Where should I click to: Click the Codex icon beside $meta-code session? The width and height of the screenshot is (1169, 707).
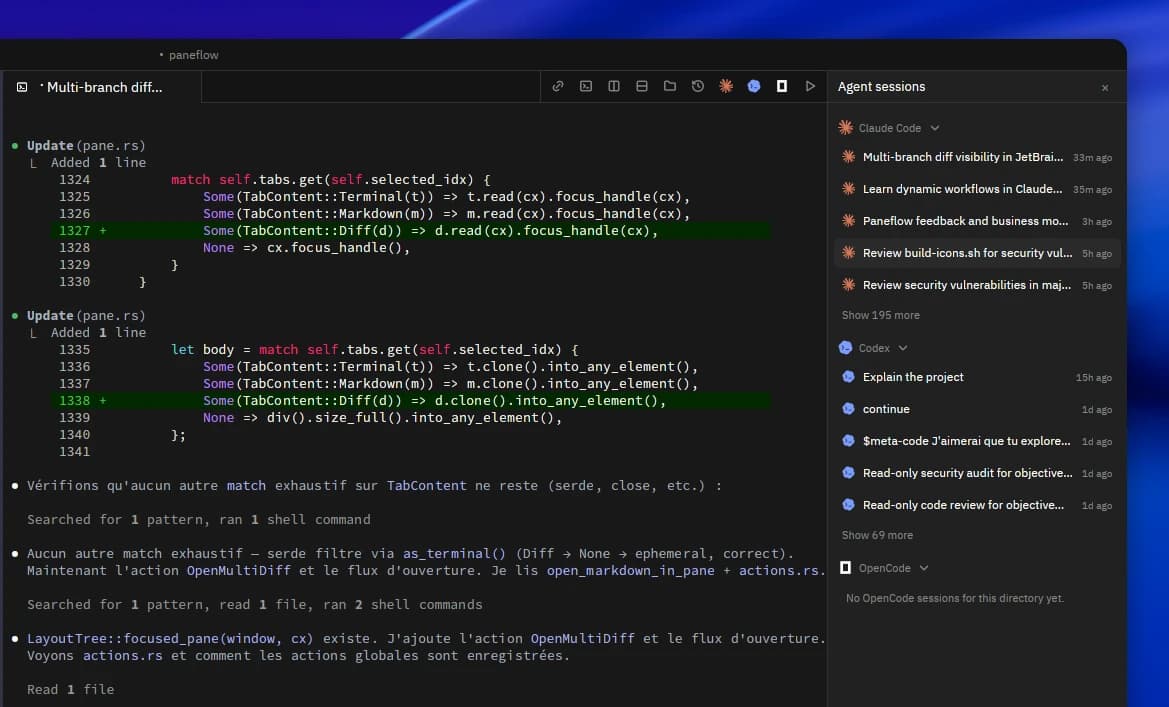click(848, 441)
